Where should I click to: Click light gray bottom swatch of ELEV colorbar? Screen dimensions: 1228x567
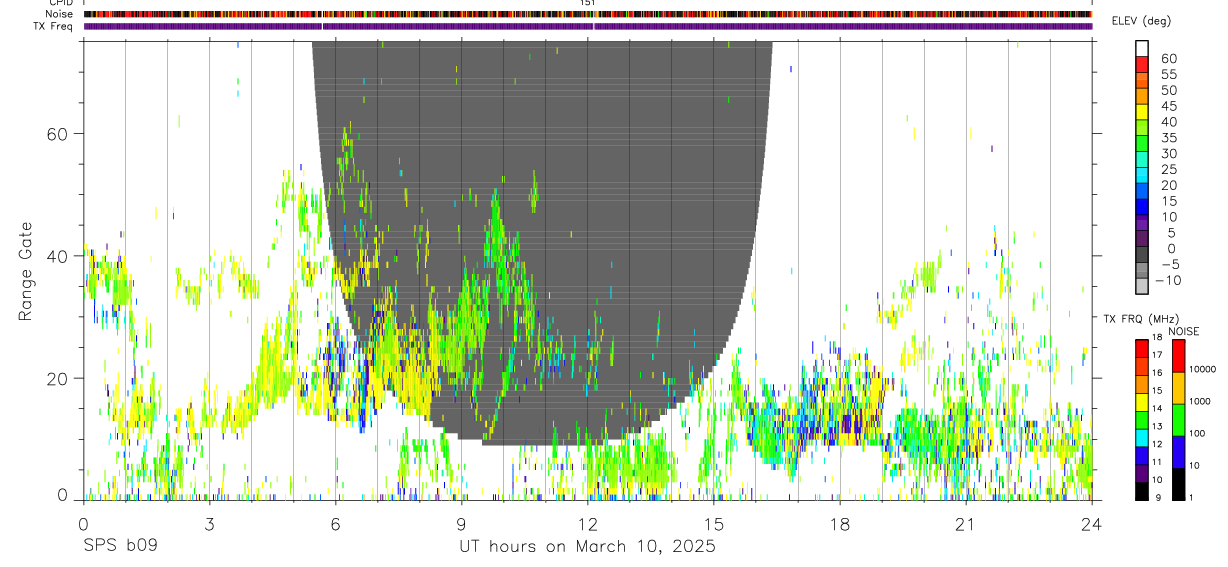pyautogui.click(x=1142, y=288)
